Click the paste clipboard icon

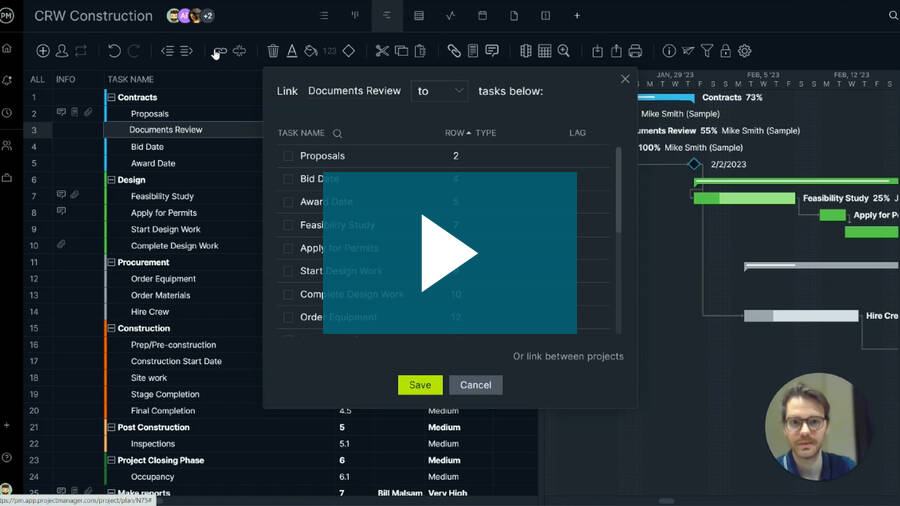(x=420, y=51)
